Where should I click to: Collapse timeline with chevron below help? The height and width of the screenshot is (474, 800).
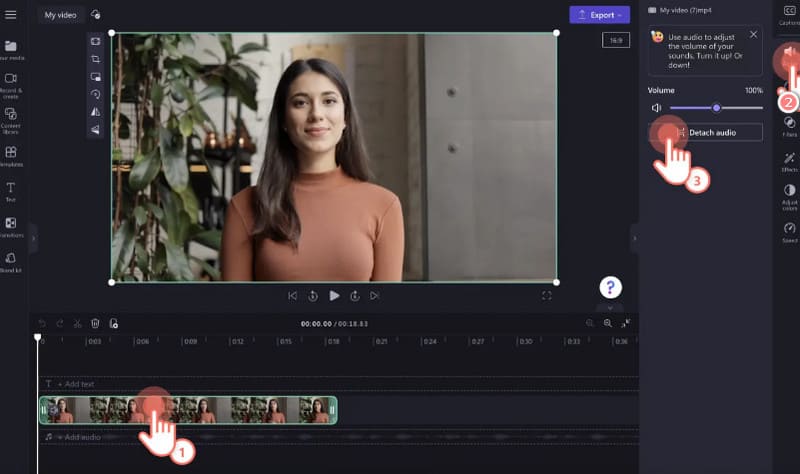pos(610,308)
